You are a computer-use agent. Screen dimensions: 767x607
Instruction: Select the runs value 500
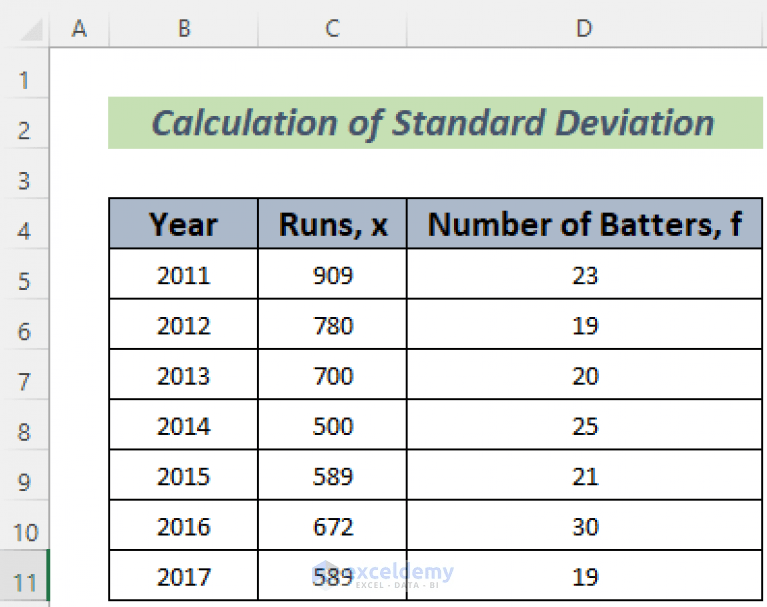[333, 426]
